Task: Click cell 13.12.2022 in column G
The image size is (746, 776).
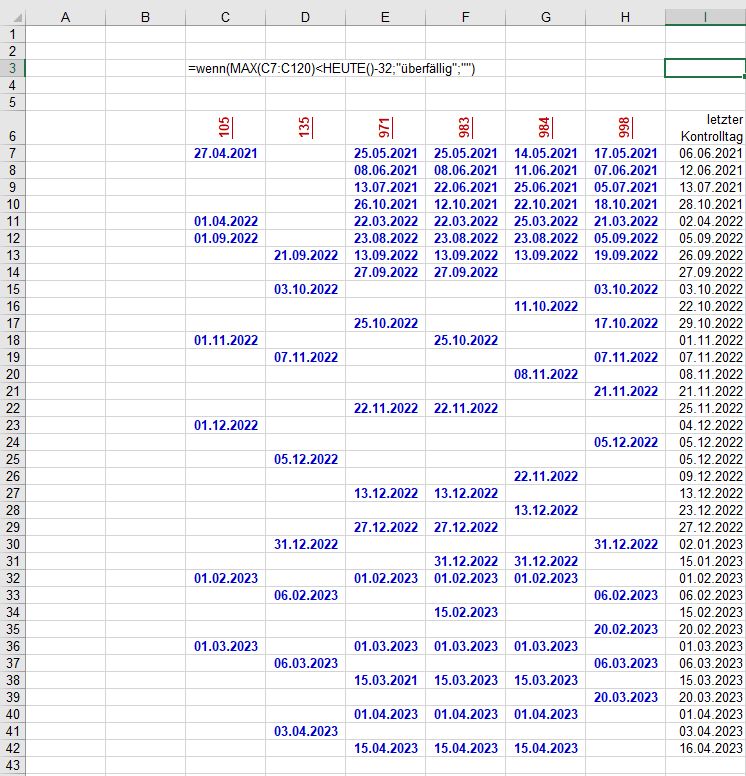Action: tap(546, 510)
